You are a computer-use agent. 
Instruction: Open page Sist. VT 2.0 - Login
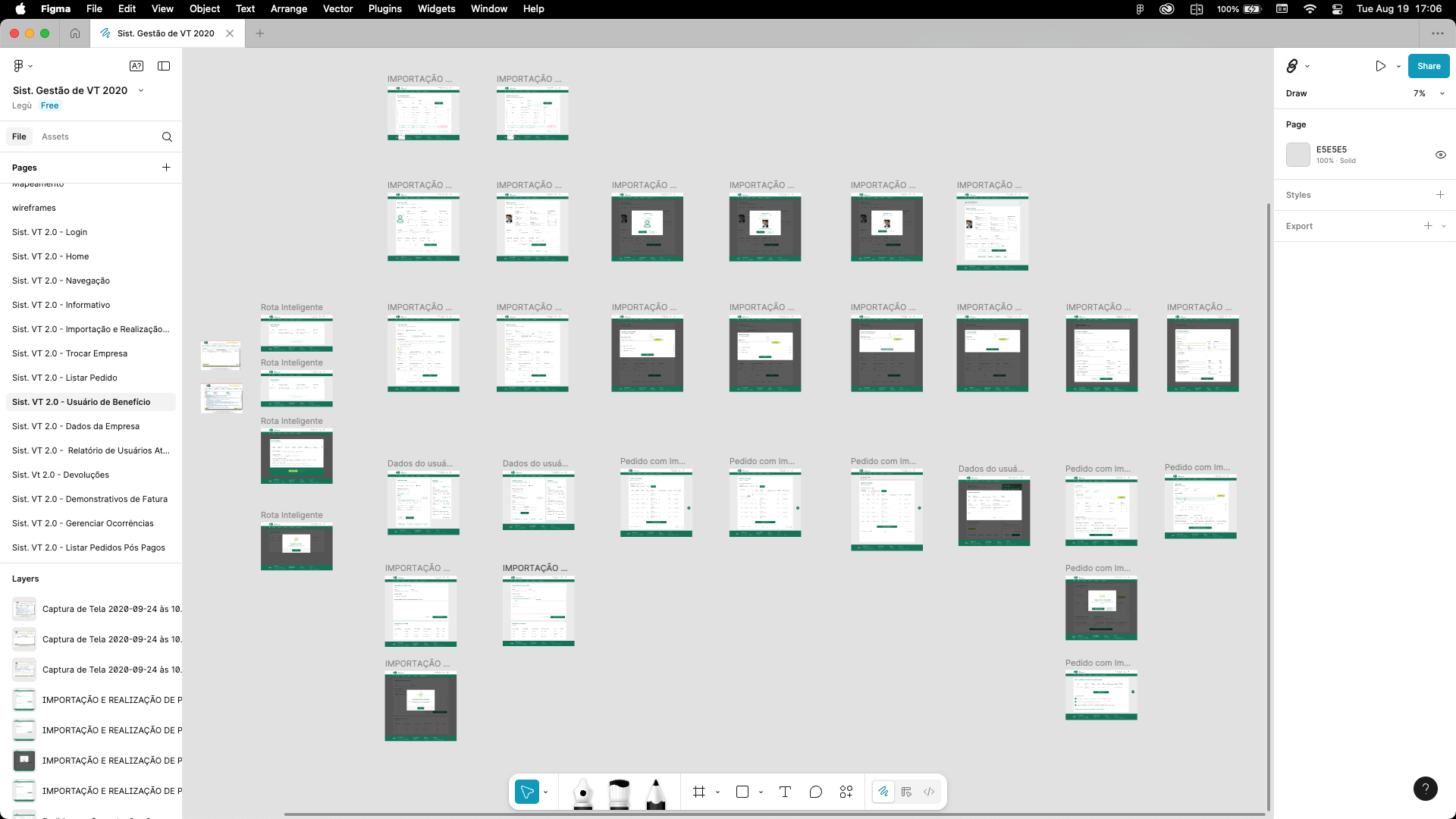pyautogui.click(x=49, y=232)
